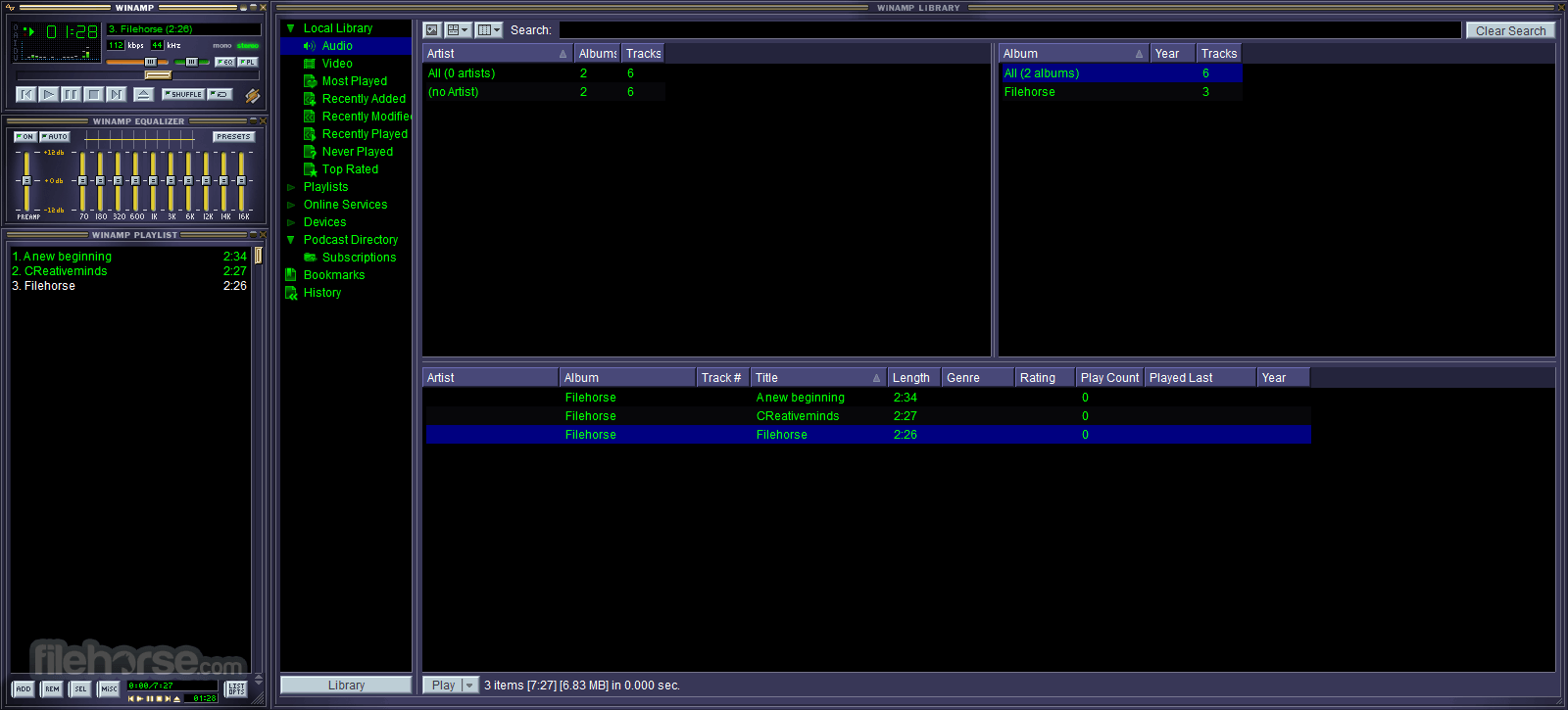This screenshot has width=1568, height=710.
Task: Click the library Play button
Action: 443,686
